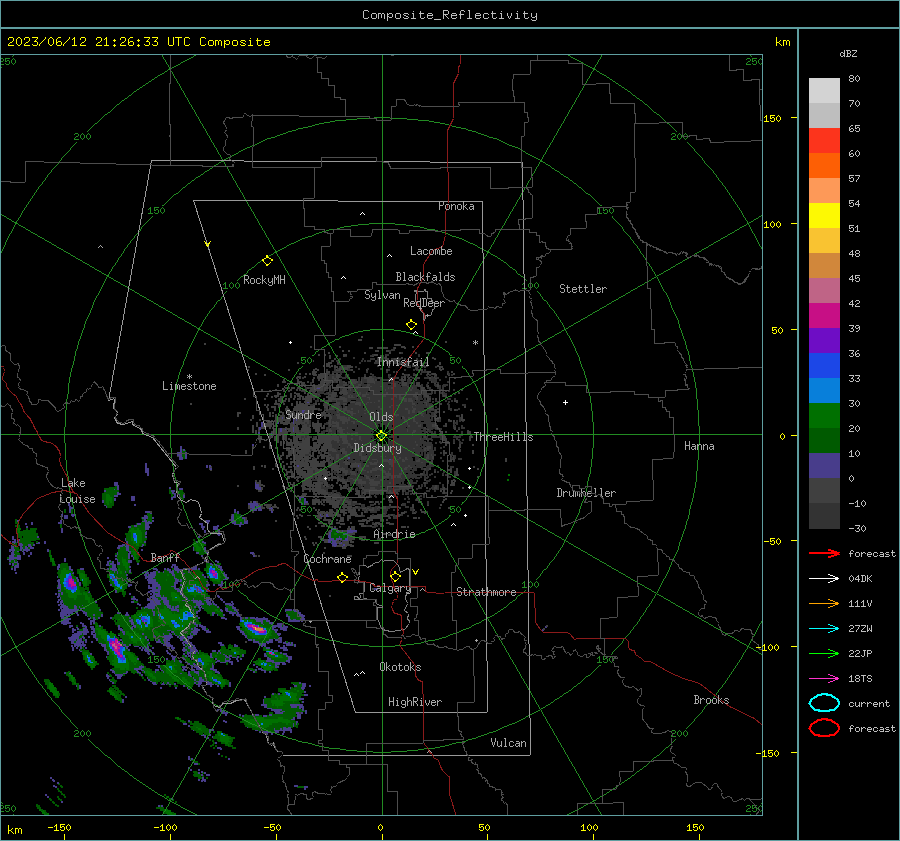This screenshot has height=841, width=900.
Task: Click the Composite_Reflectivity title text
Action: pos(450,15)
